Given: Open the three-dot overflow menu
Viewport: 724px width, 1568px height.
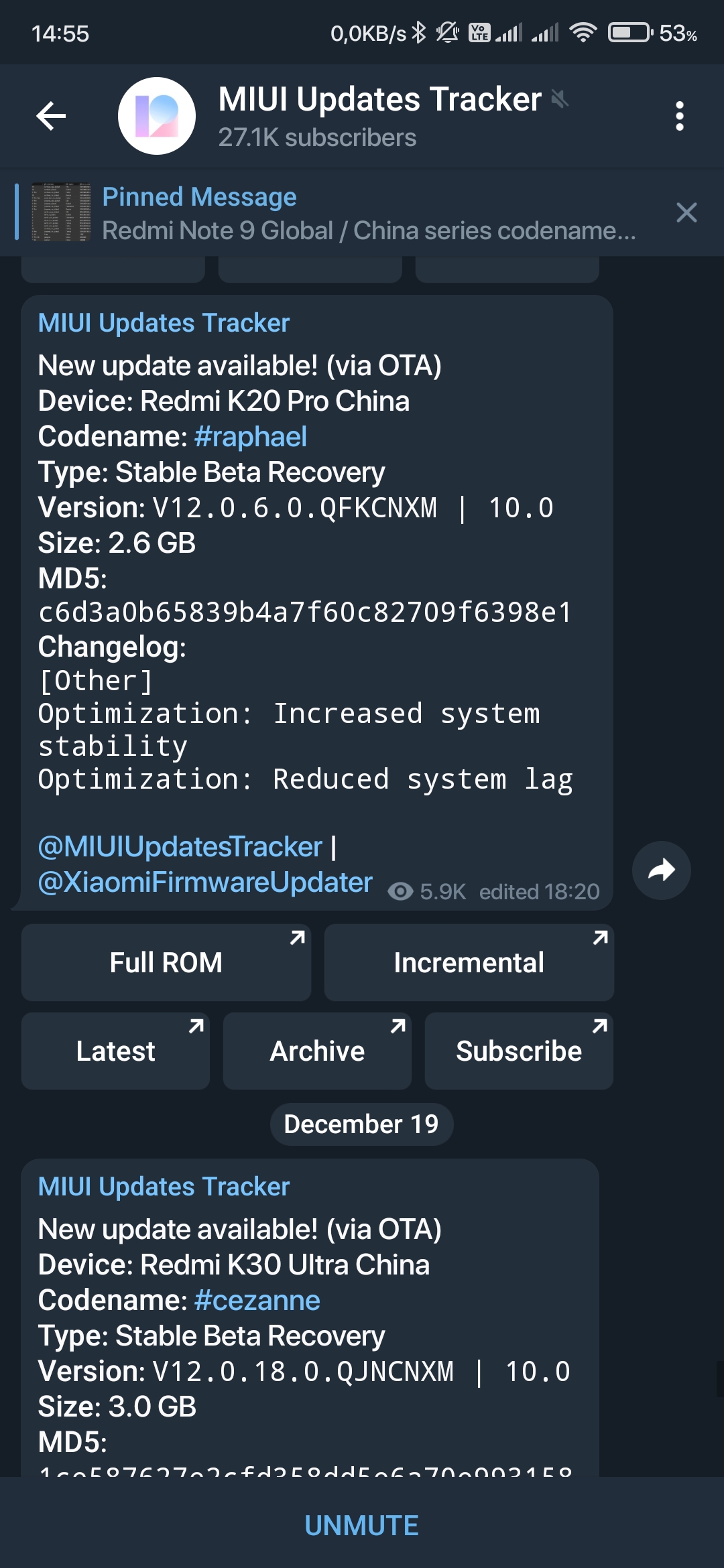Looking at the screenshot, I should pyautogui.click(x=680, y=116).
